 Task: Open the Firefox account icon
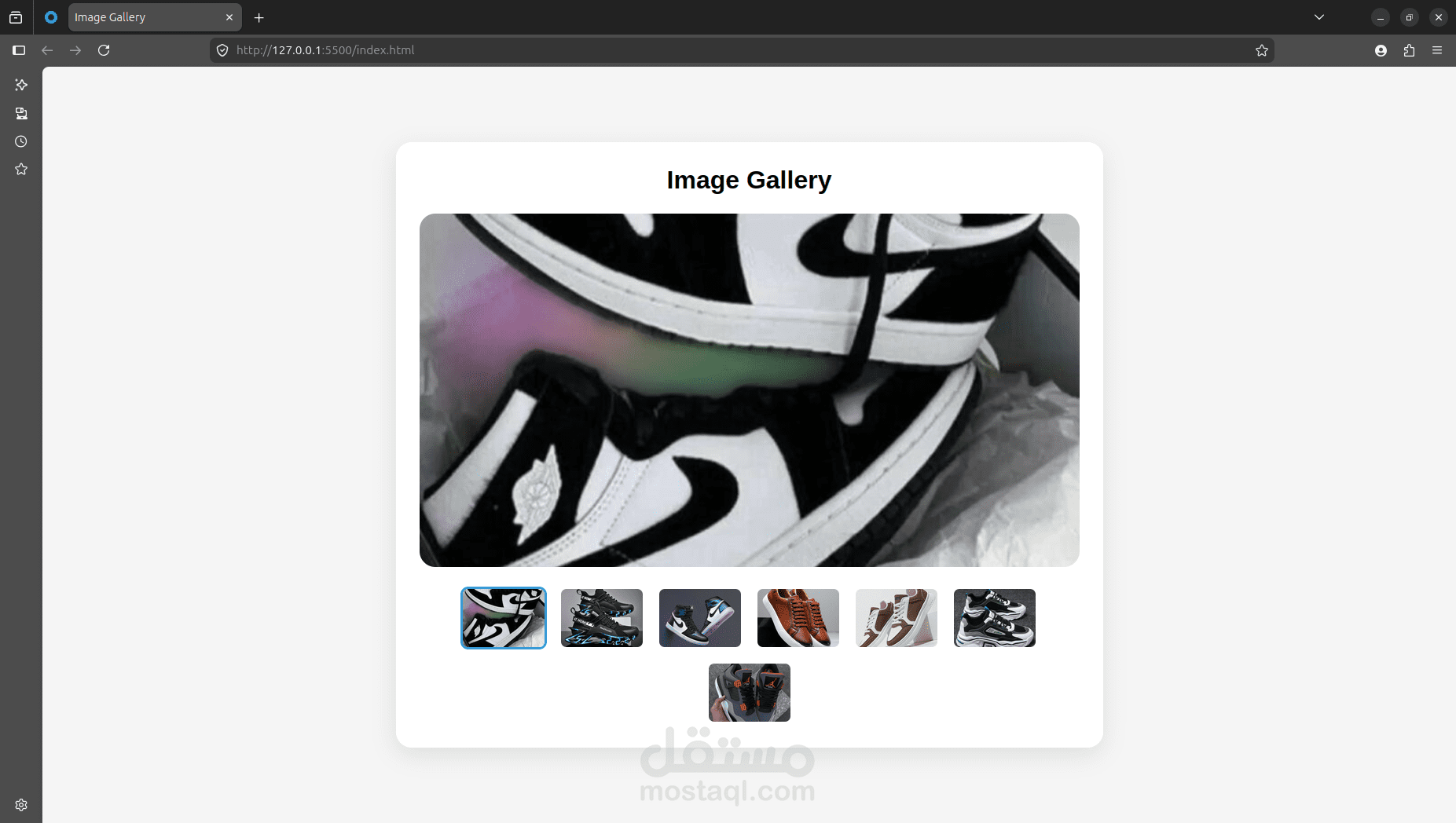click(1381, 50)
